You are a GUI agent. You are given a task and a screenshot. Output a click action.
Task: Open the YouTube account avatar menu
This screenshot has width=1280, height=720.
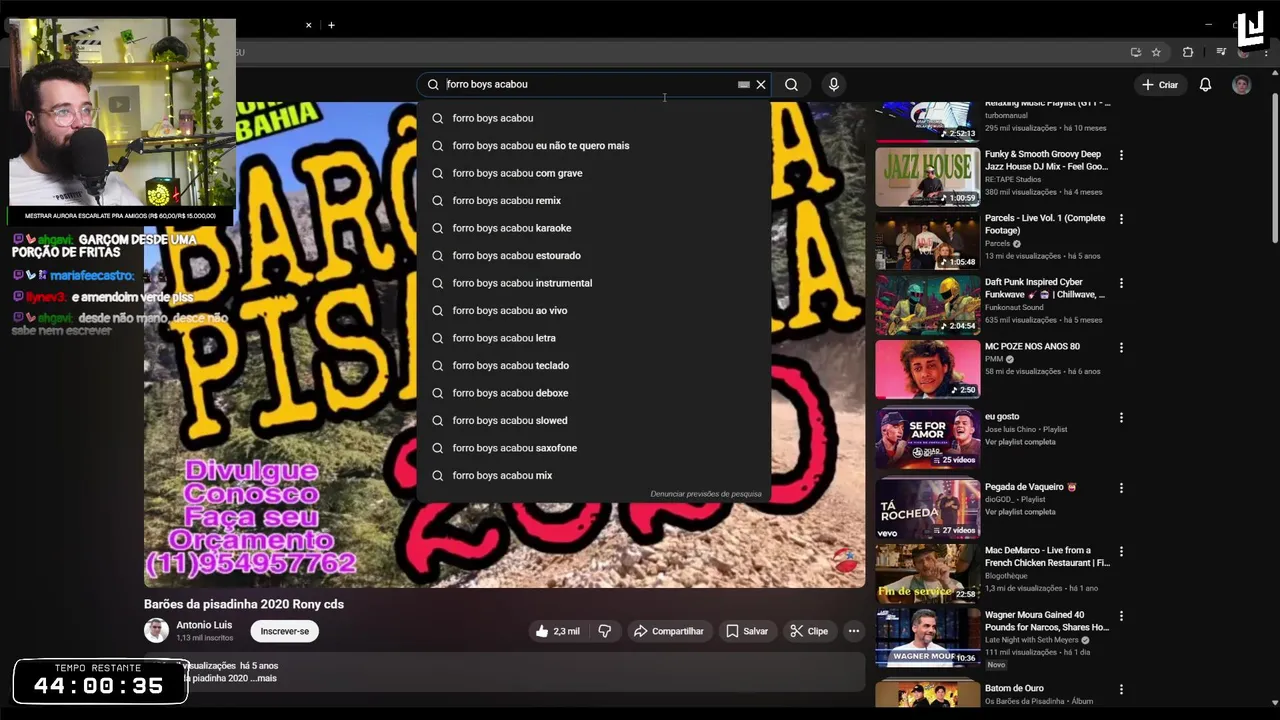(x=1241, y=85)
